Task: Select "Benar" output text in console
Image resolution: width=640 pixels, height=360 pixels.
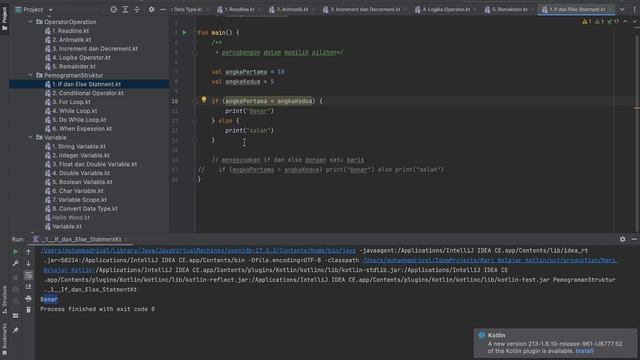Action: [x=49, y=299]
